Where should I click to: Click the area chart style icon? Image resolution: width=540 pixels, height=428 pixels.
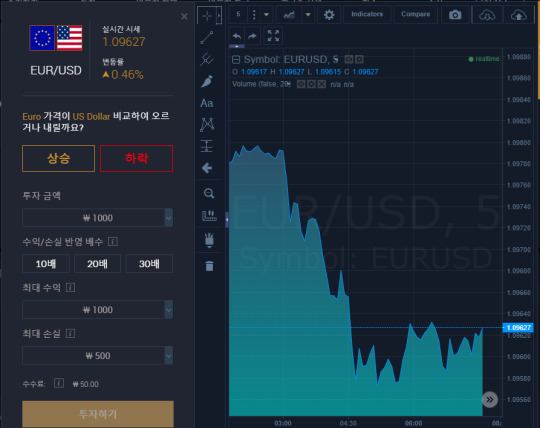pos(289,15)
